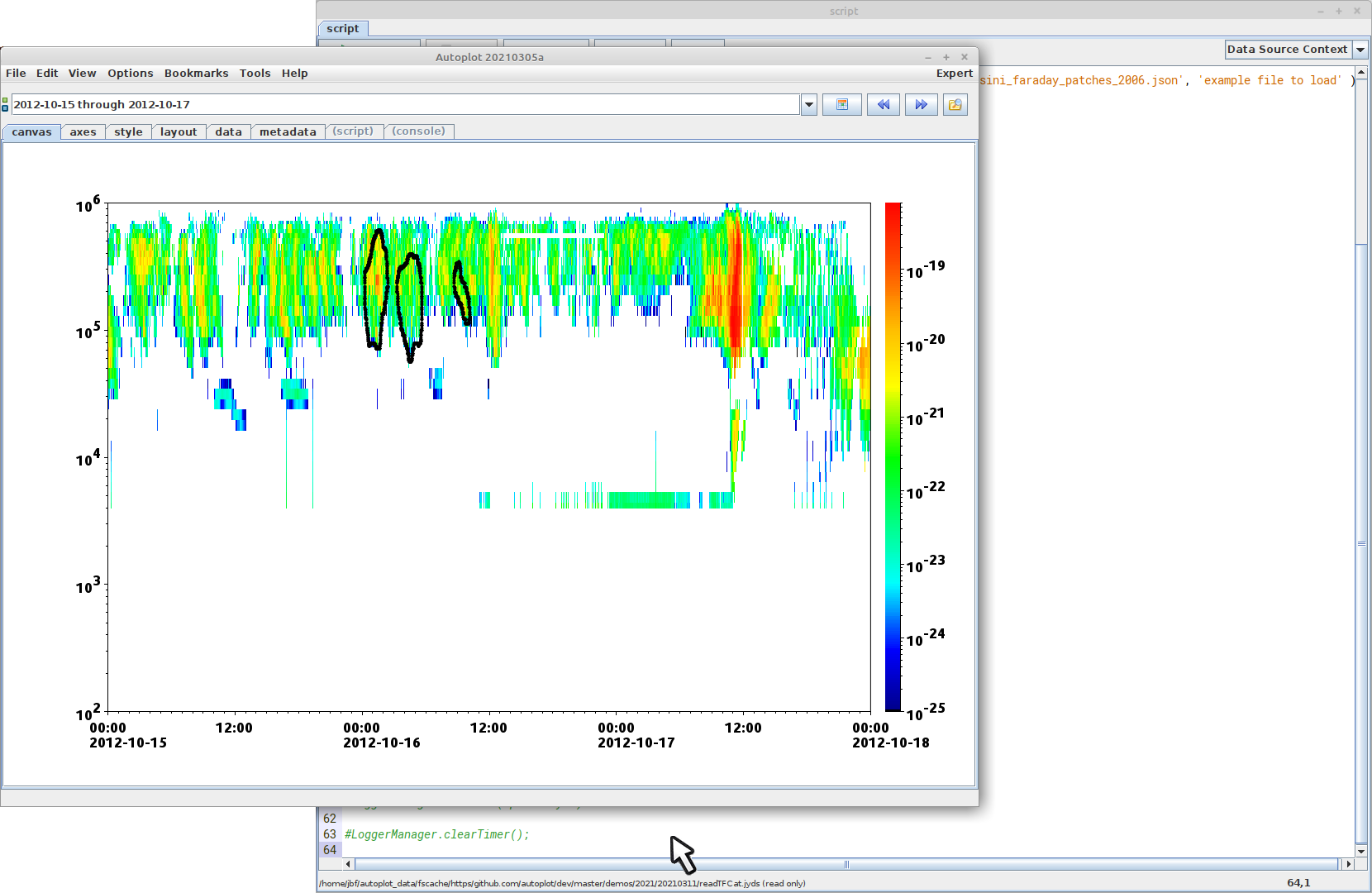1372x893 pixels.
Task: Switch to the axes tab
Action: (x=83, y=131)
